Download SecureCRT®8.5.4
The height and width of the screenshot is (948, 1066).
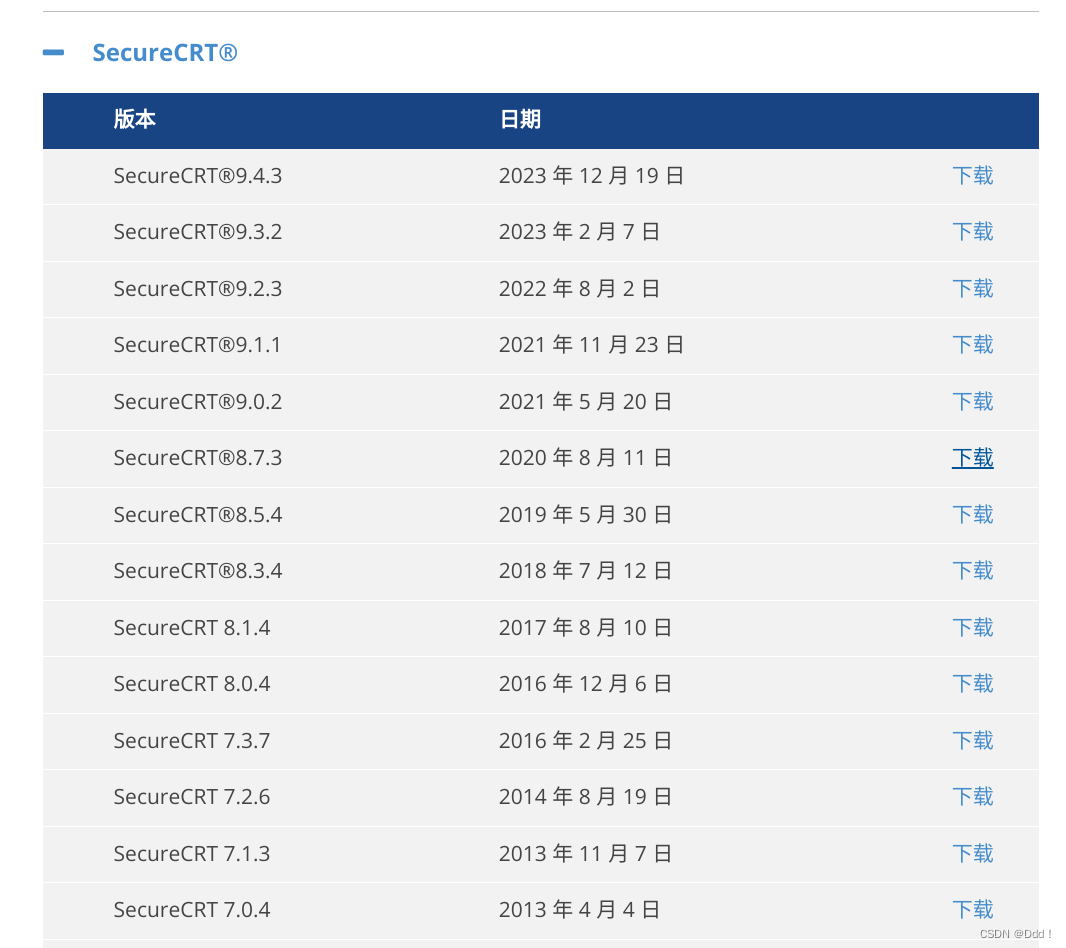point(972,514)
